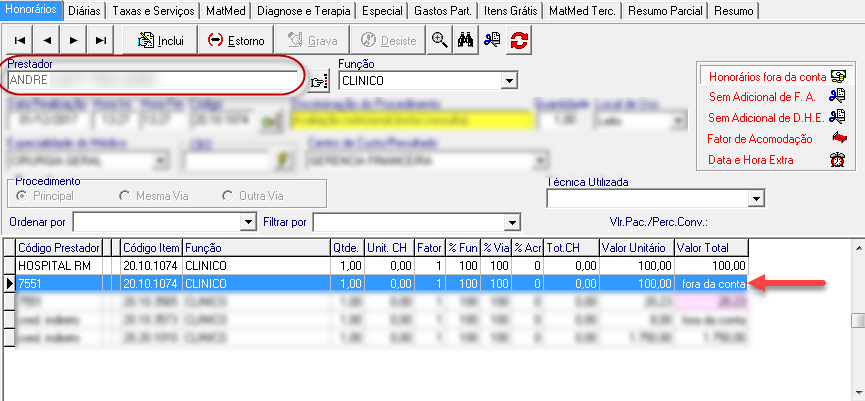The width and height of the screenshot is (865, 401).
Task: Open procedure code lookup icon
Action: pos(269,121)
